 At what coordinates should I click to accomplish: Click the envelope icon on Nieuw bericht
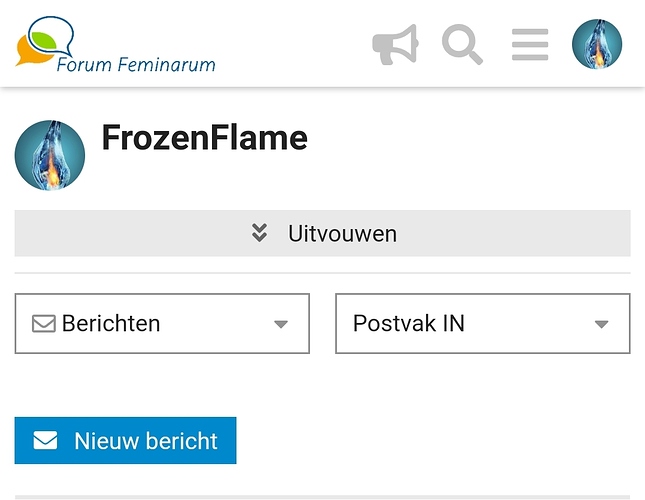point(45,441)
